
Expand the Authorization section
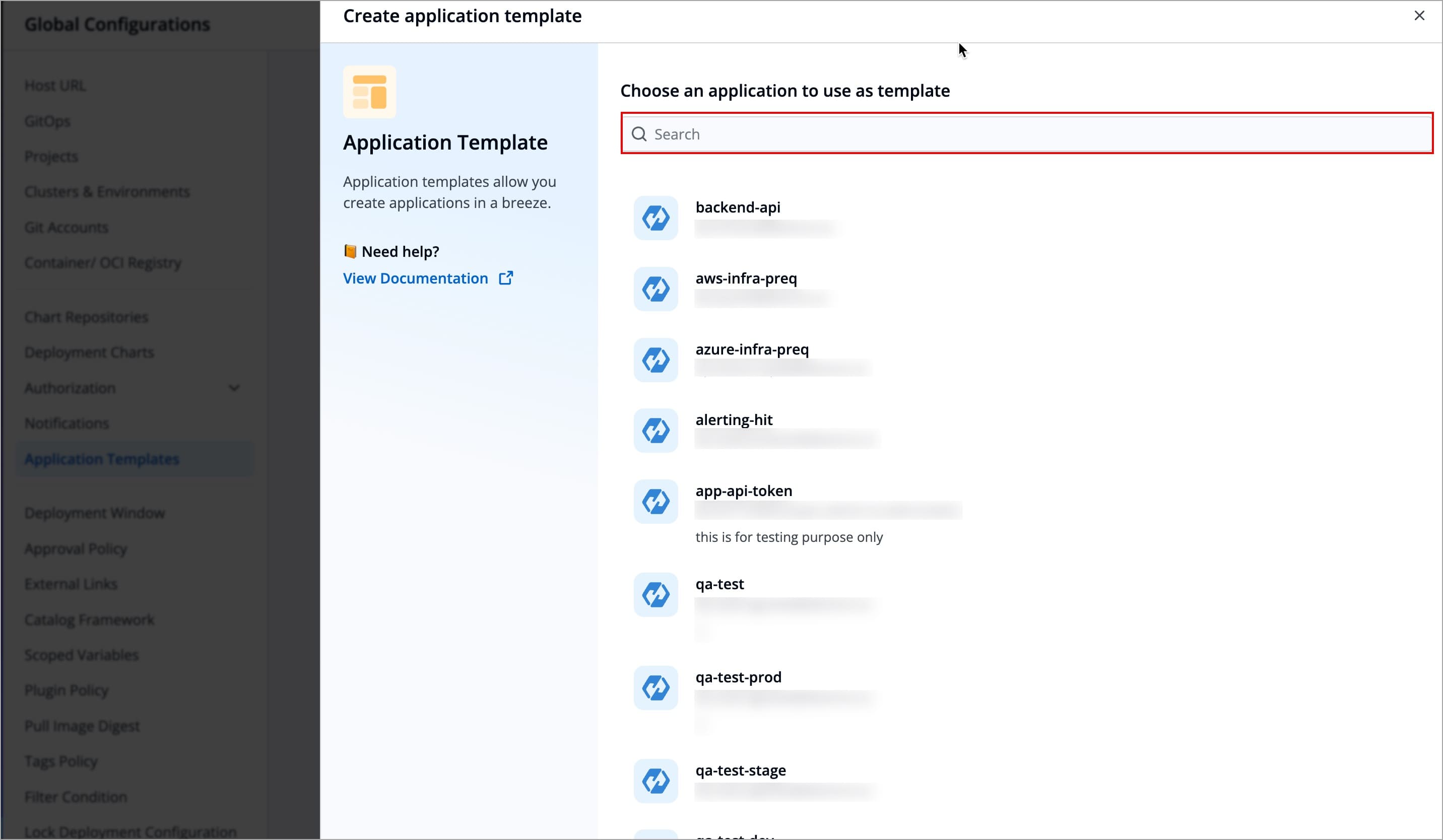[x=234, y=388]
